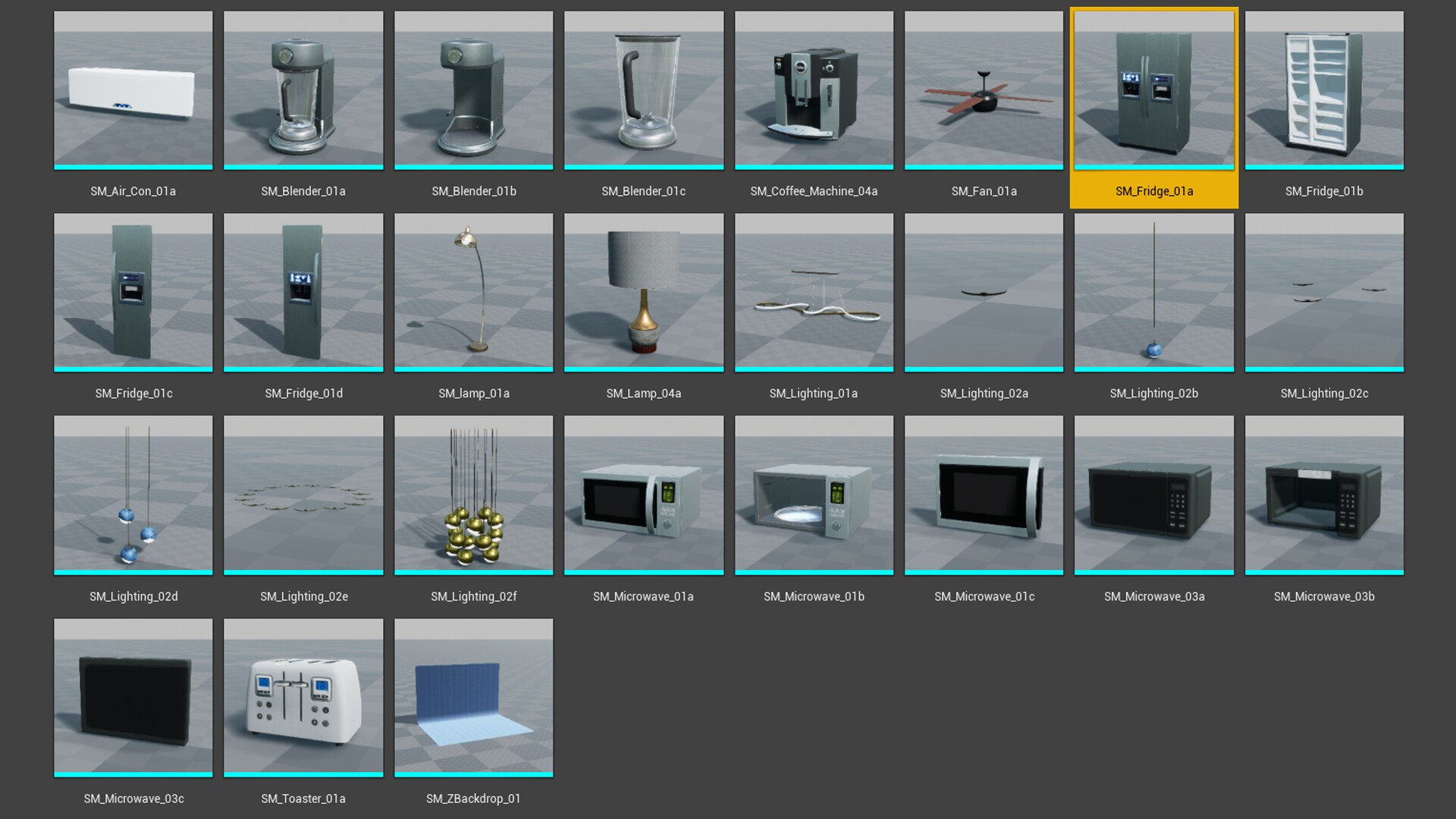Select the black SM_Microwave_03a thumbnail

(x=1154, y=495)
